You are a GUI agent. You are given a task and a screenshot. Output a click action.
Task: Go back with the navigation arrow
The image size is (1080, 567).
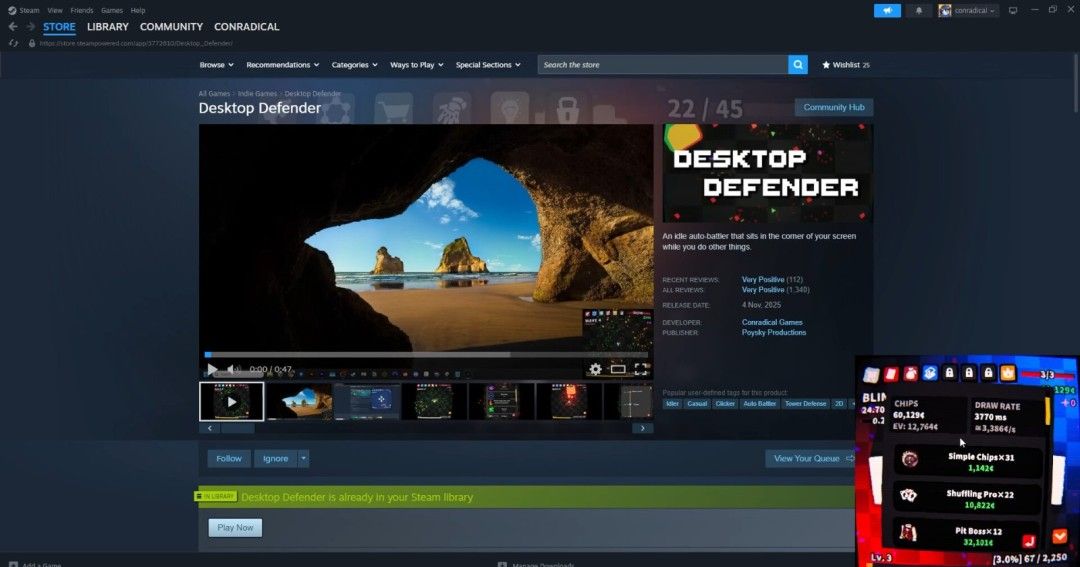tap(13, 27)
